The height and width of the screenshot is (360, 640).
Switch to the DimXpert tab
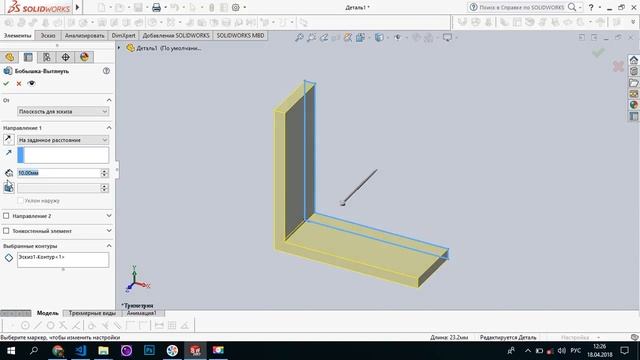(124, 36)
